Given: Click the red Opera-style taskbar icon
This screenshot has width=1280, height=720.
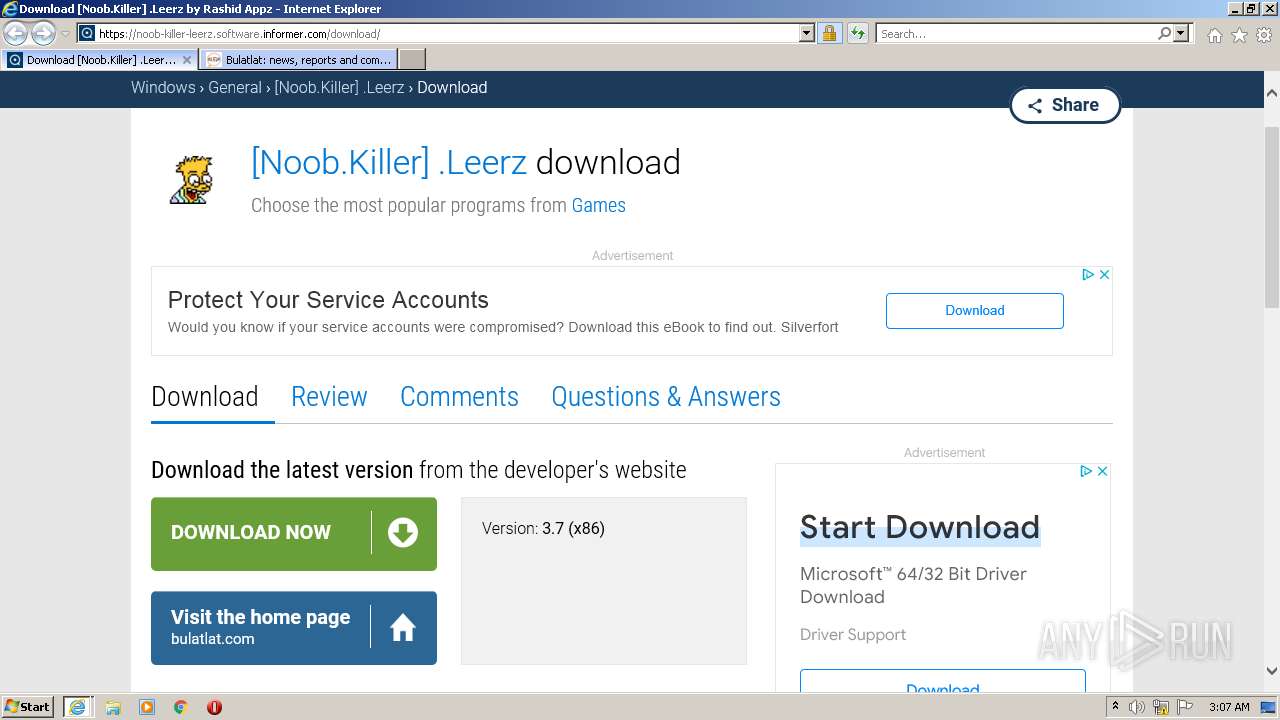Looking at the screenshot, I should 214,707.
